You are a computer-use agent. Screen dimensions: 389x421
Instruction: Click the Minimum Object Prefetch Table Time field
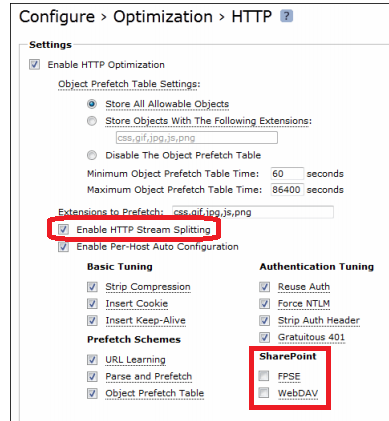(287, 174)
